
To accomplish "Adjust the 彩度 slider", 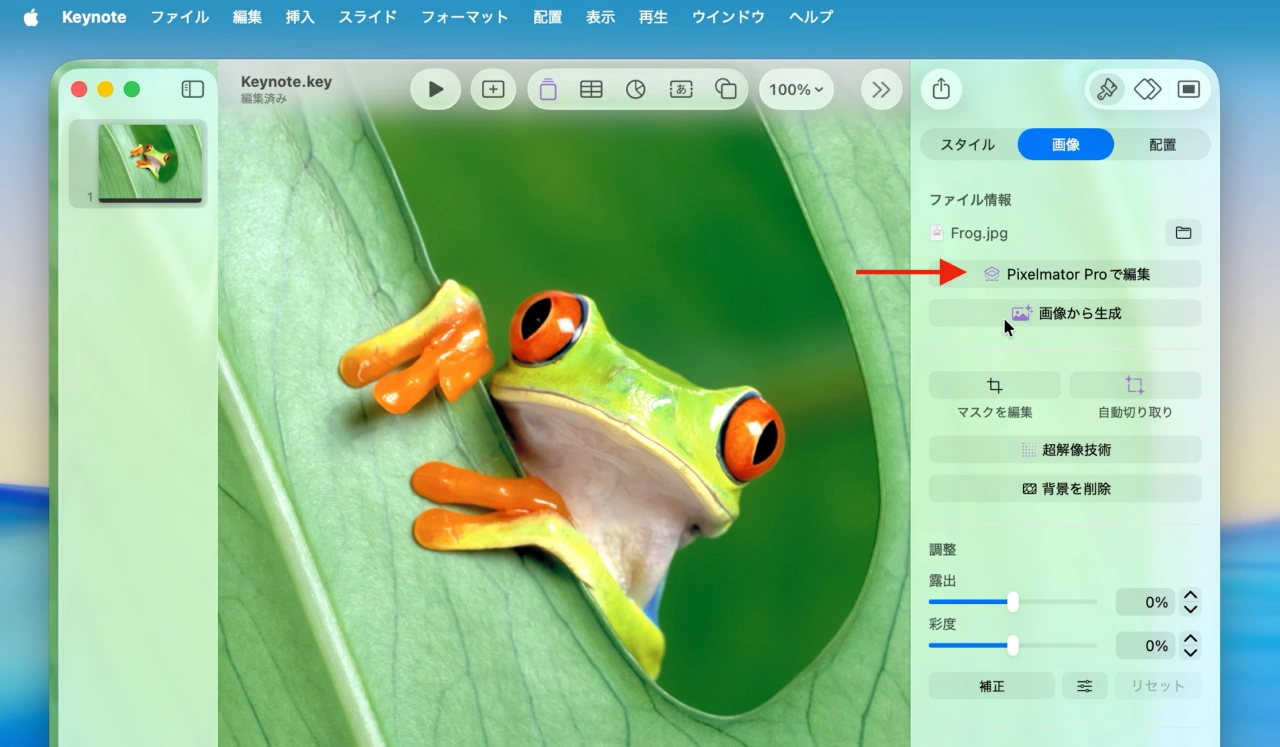I will click(1013, 646).
